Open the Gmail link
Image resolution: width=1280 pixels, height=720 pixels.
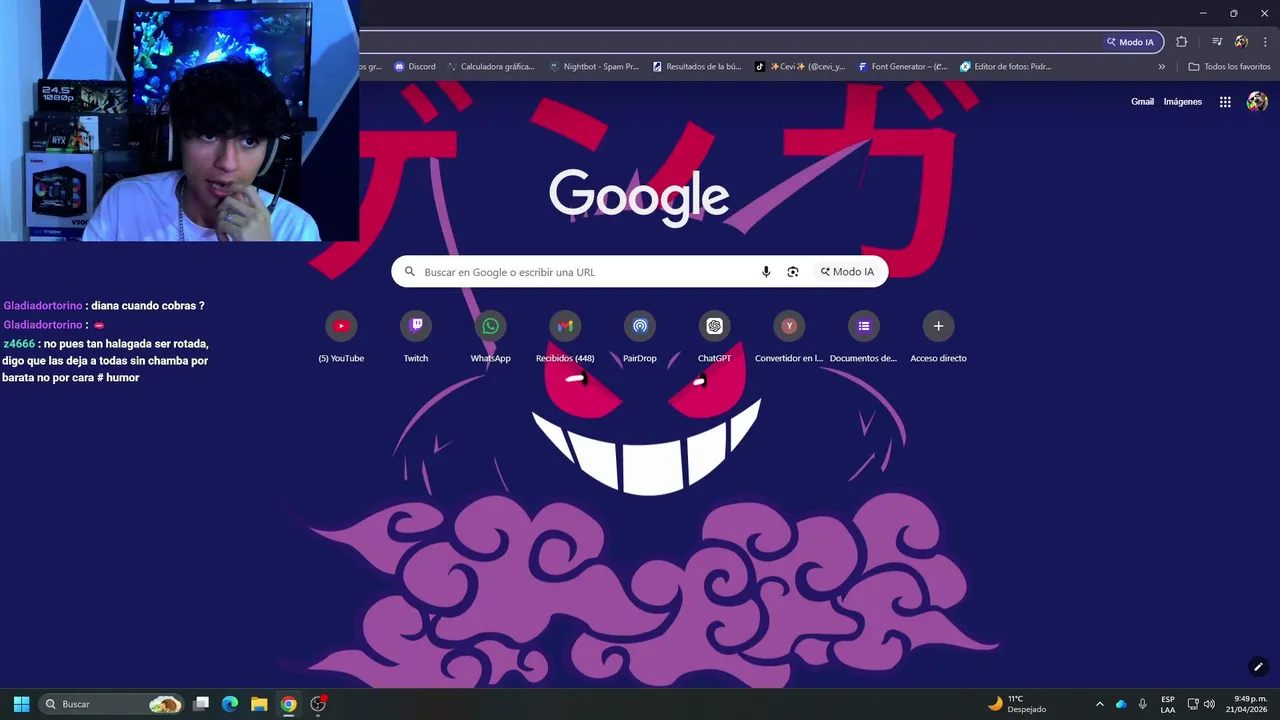coord(1142,102)
